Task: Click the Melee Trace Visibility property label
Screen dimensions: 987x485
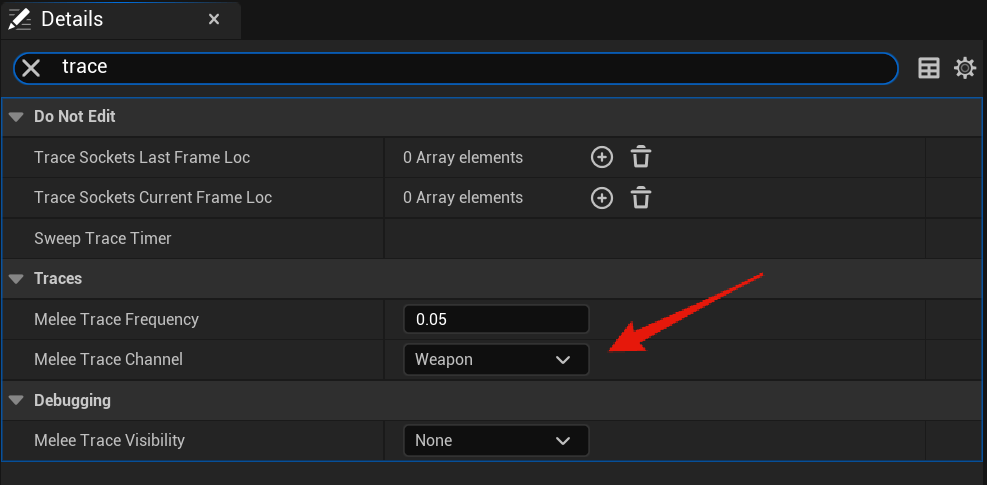Action: pos(109,441)
